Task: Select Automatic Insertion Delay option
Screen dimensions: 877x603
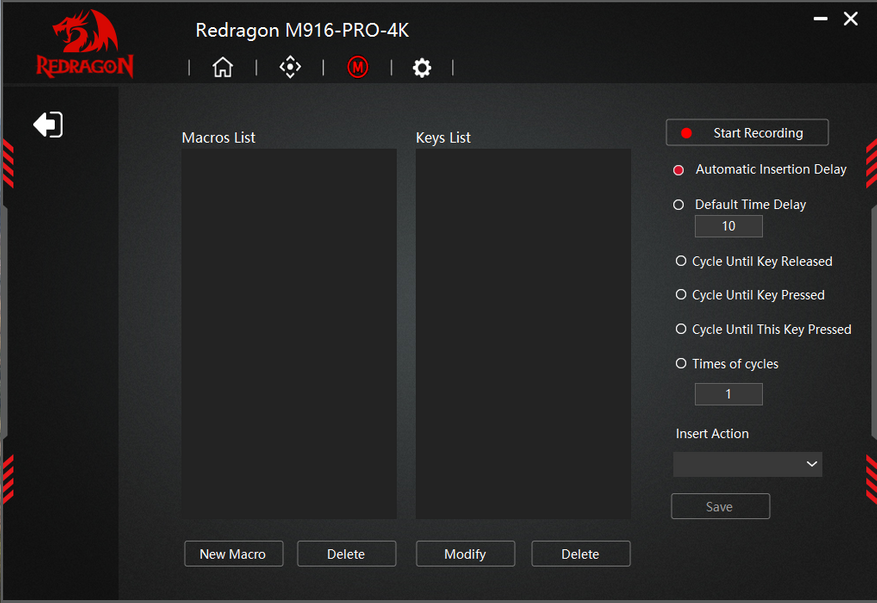Action: tap(678, 170)
